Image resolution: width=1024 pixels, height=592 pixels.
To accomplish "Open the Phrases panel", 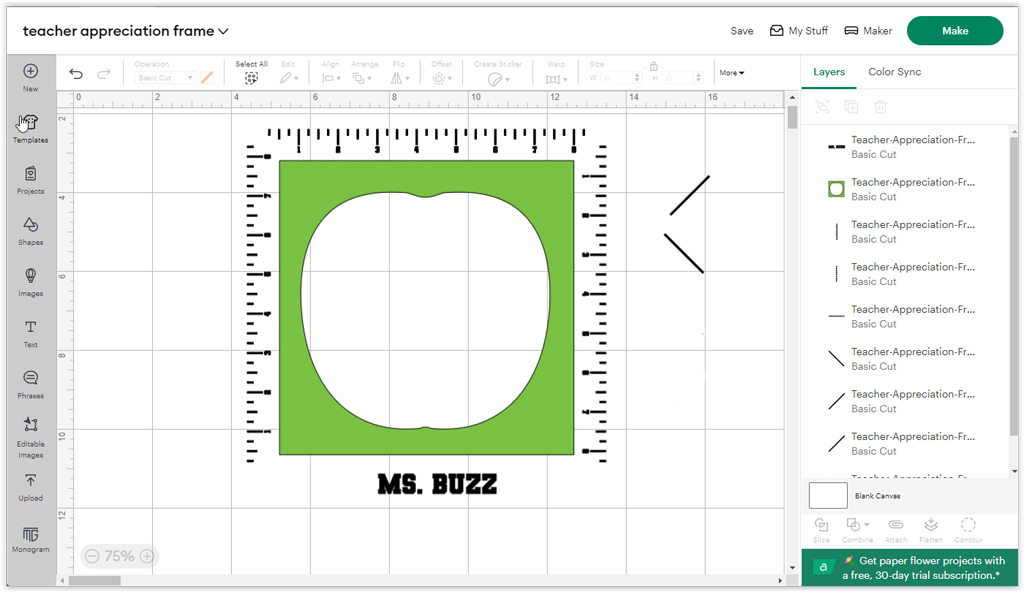I will (x=30, y=383).
